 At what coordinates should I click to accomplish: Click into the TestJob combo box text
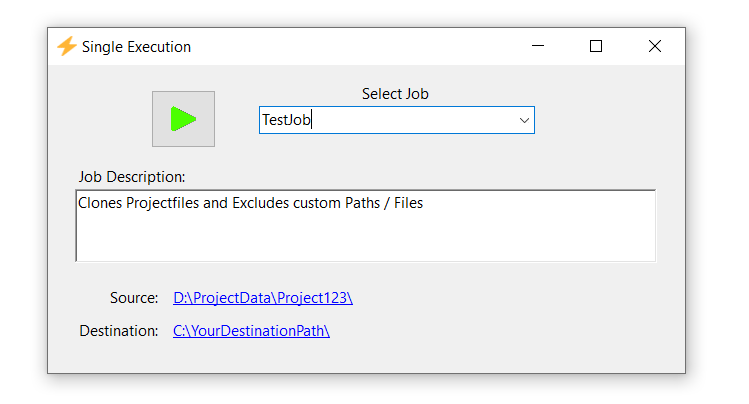pyautogui.click(x=286, y=120)
